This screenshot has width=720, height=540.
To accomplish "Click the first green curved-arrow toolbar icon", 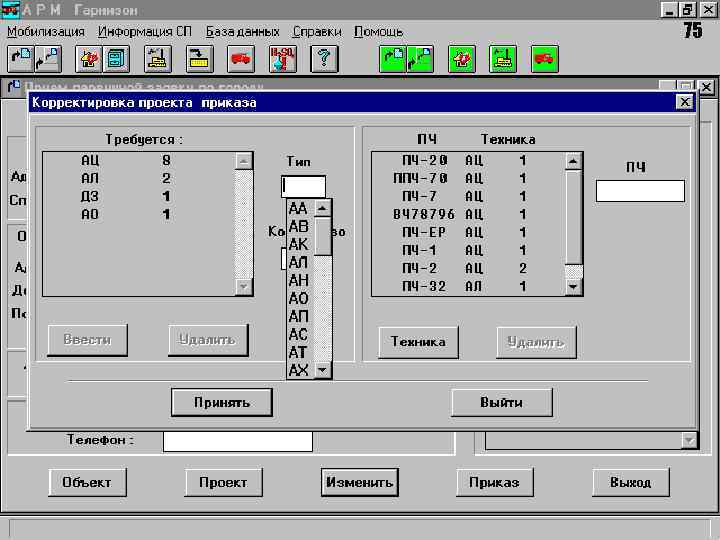I will [393, 59].
